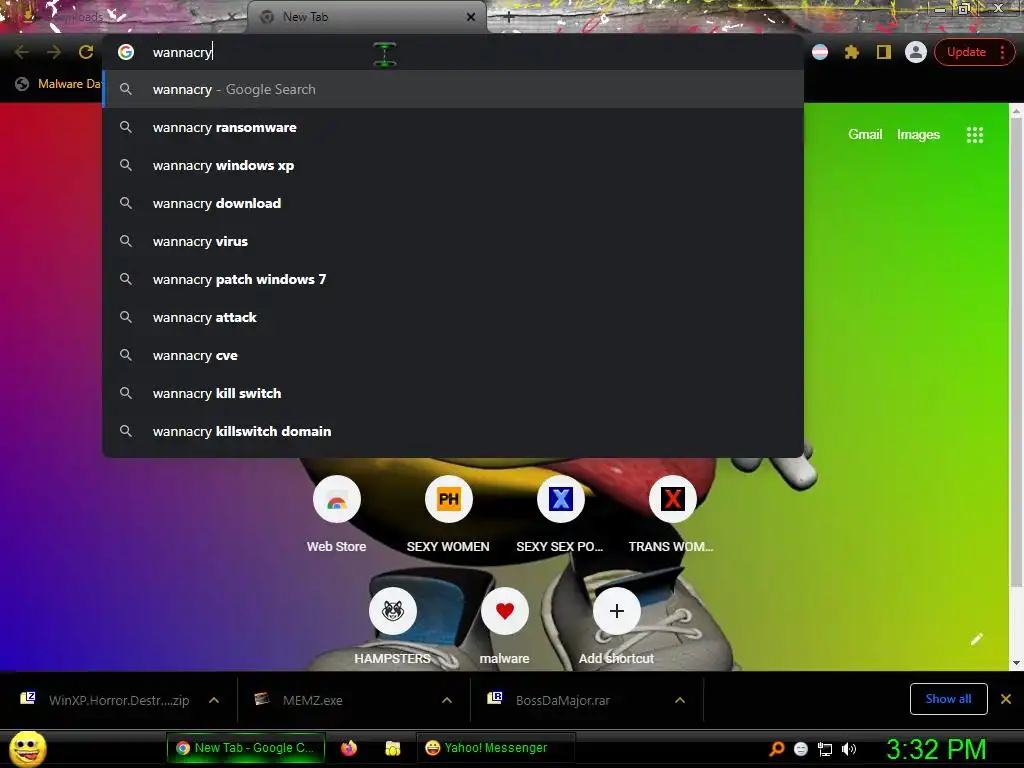Open the Web Store shortcut
1024x768 pixels.
click(x=336, y=515)
